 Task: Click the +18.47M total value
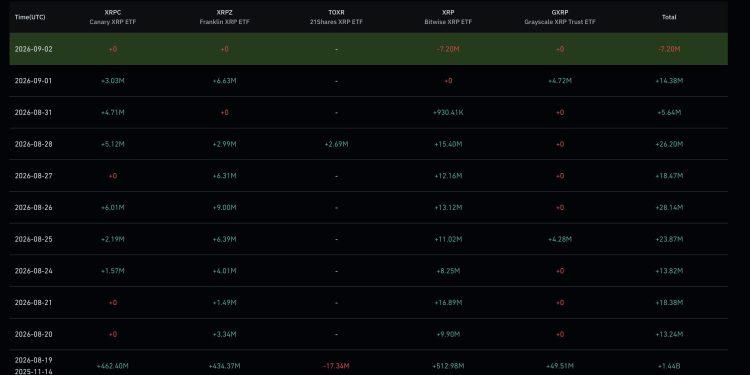pyautogui.click(x=669, y=176)
